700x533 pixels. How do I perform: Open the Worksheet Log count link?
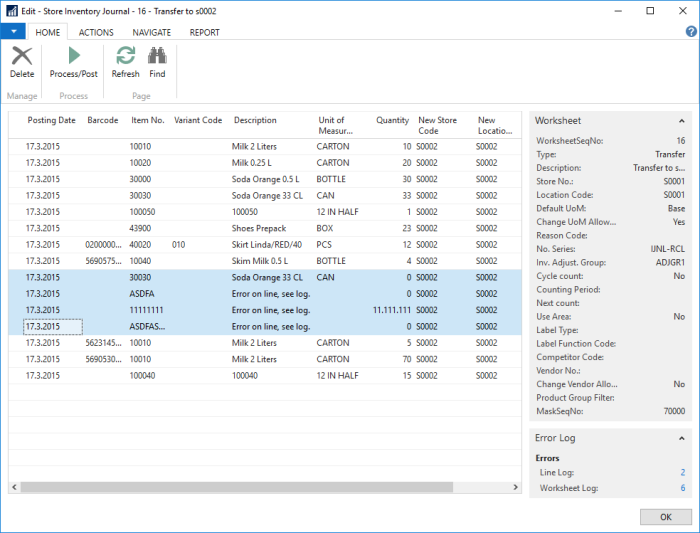click(x=682, y=487)
